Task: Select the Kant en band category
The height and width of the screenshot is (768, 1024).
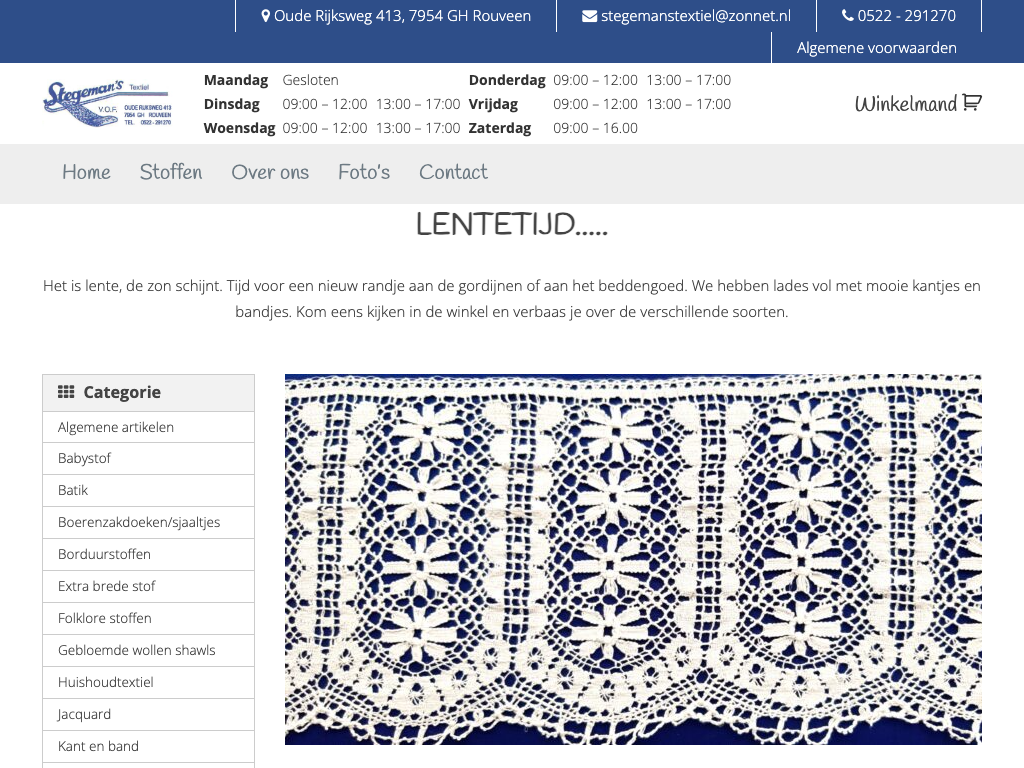Action: pos(98,746)
